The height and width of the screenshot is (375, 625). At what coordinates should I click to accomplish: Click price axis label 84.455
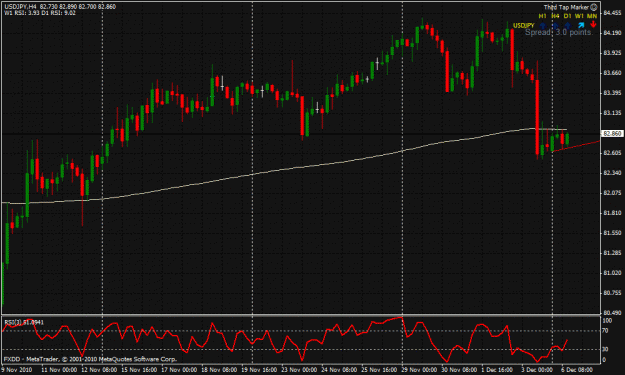point(612,13)
